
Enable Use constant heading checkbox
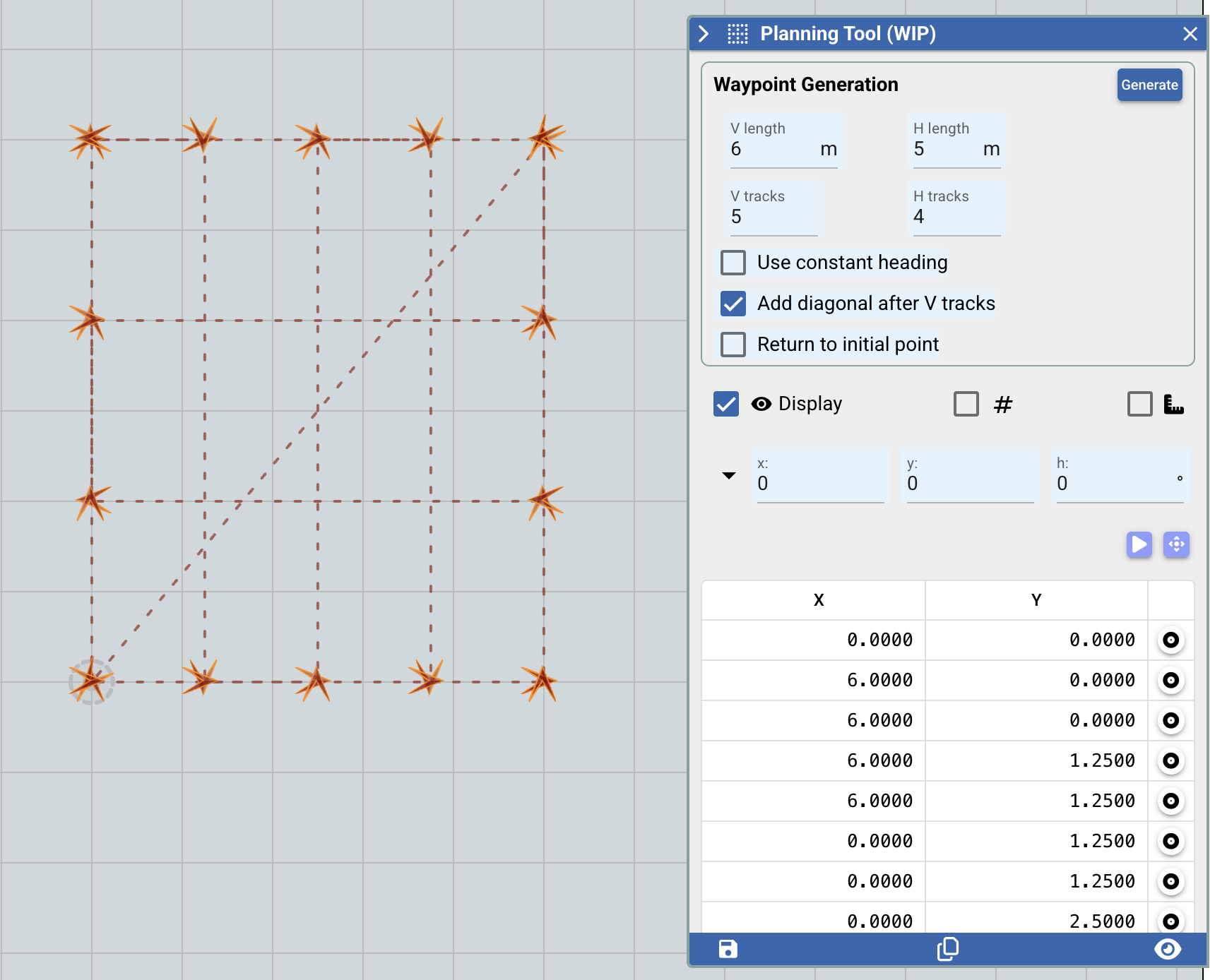click(x=733, y=263)
